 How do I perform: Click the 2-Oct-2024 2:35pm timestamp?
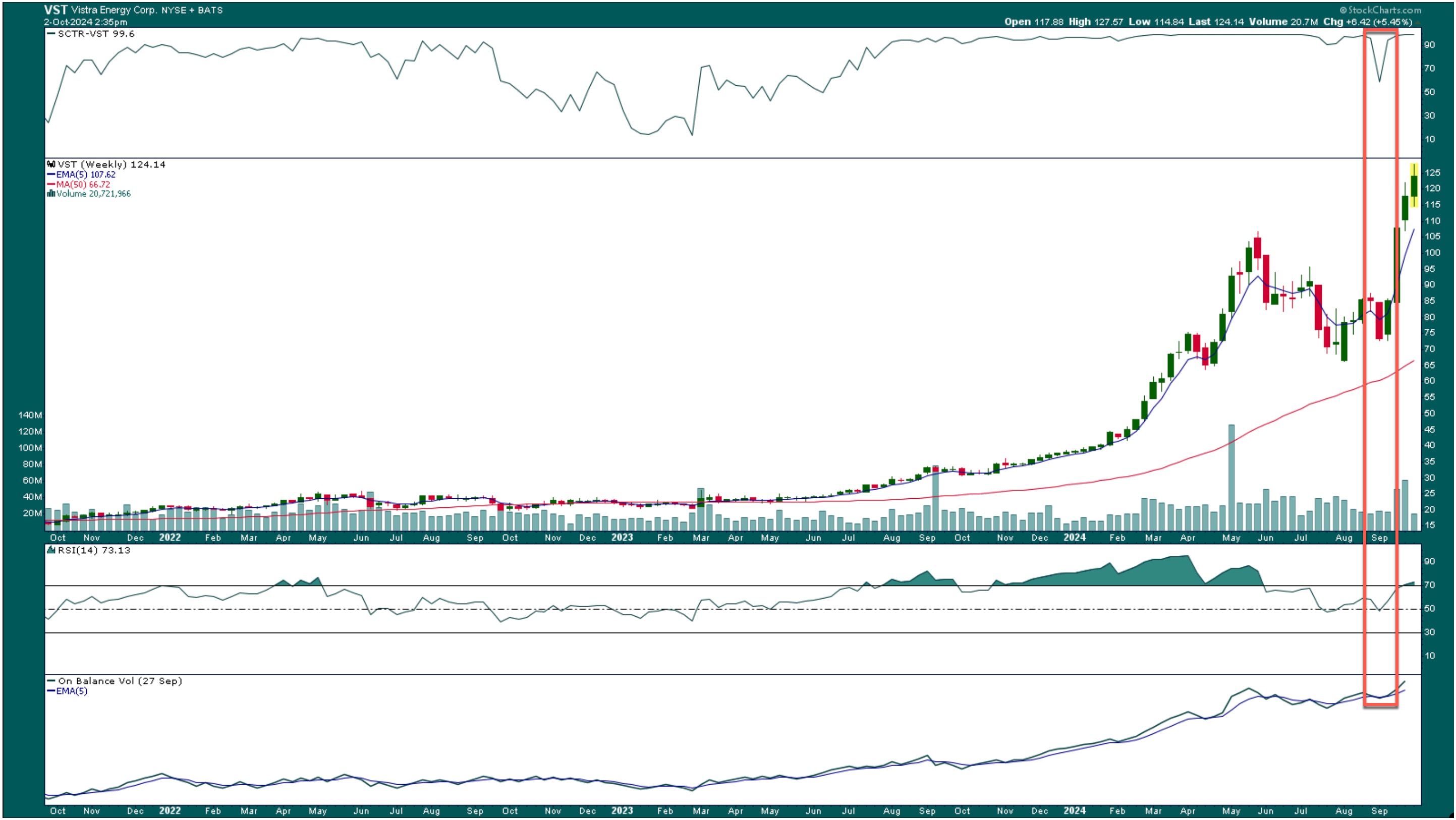(86, 22)
